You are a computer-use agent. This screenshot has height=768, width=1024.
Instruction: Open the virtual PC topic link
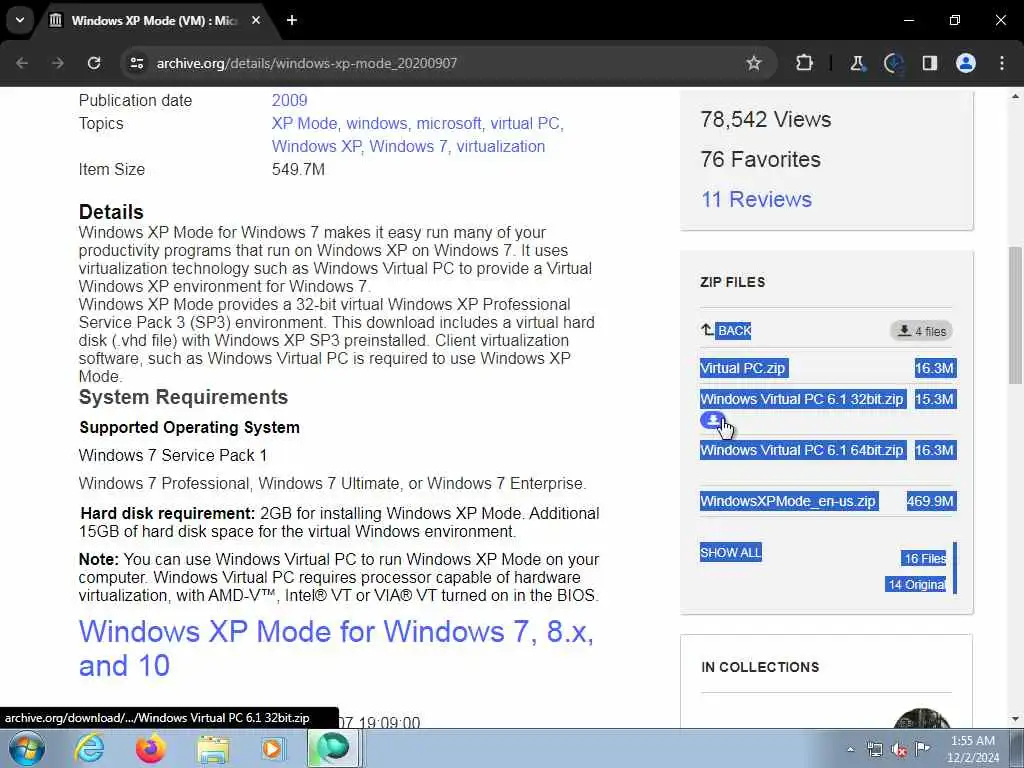(526, 123)
